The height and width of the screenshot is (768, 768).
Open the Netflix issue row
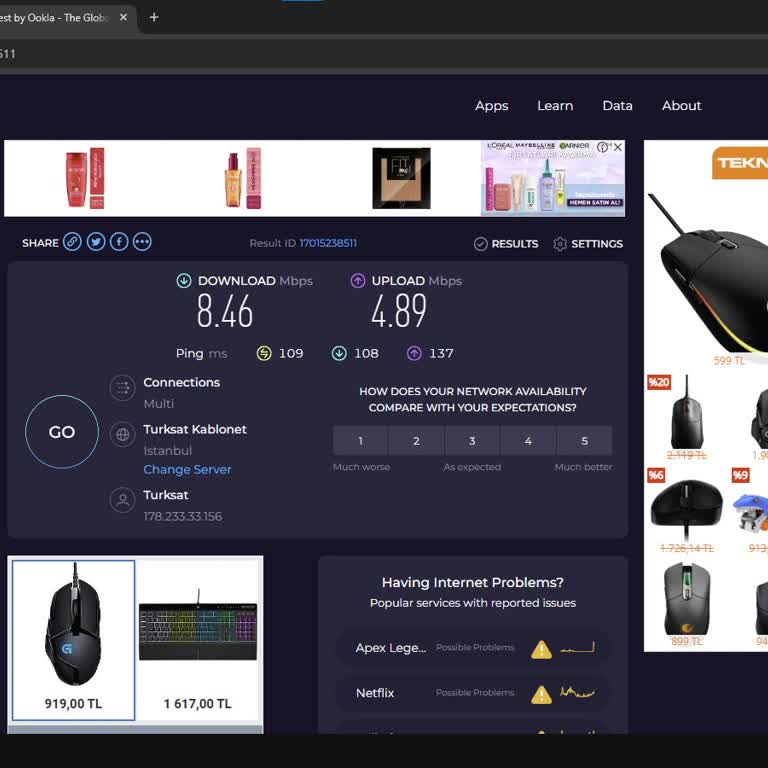pyautogui.click(x=474, y=693)
